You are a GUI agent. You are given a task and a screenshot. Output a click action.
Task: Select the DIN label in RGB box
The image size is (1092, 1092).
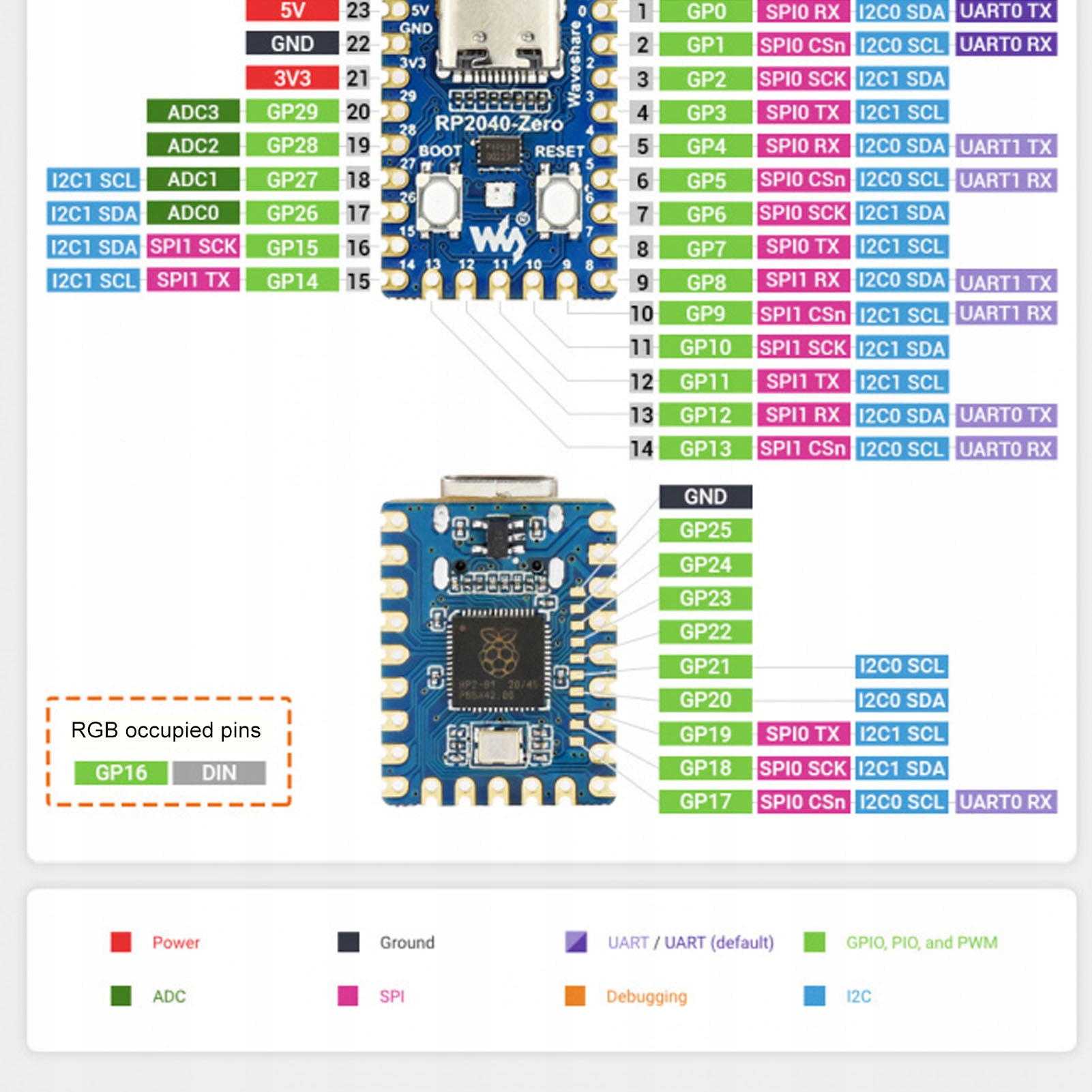(x=219, y=773)
